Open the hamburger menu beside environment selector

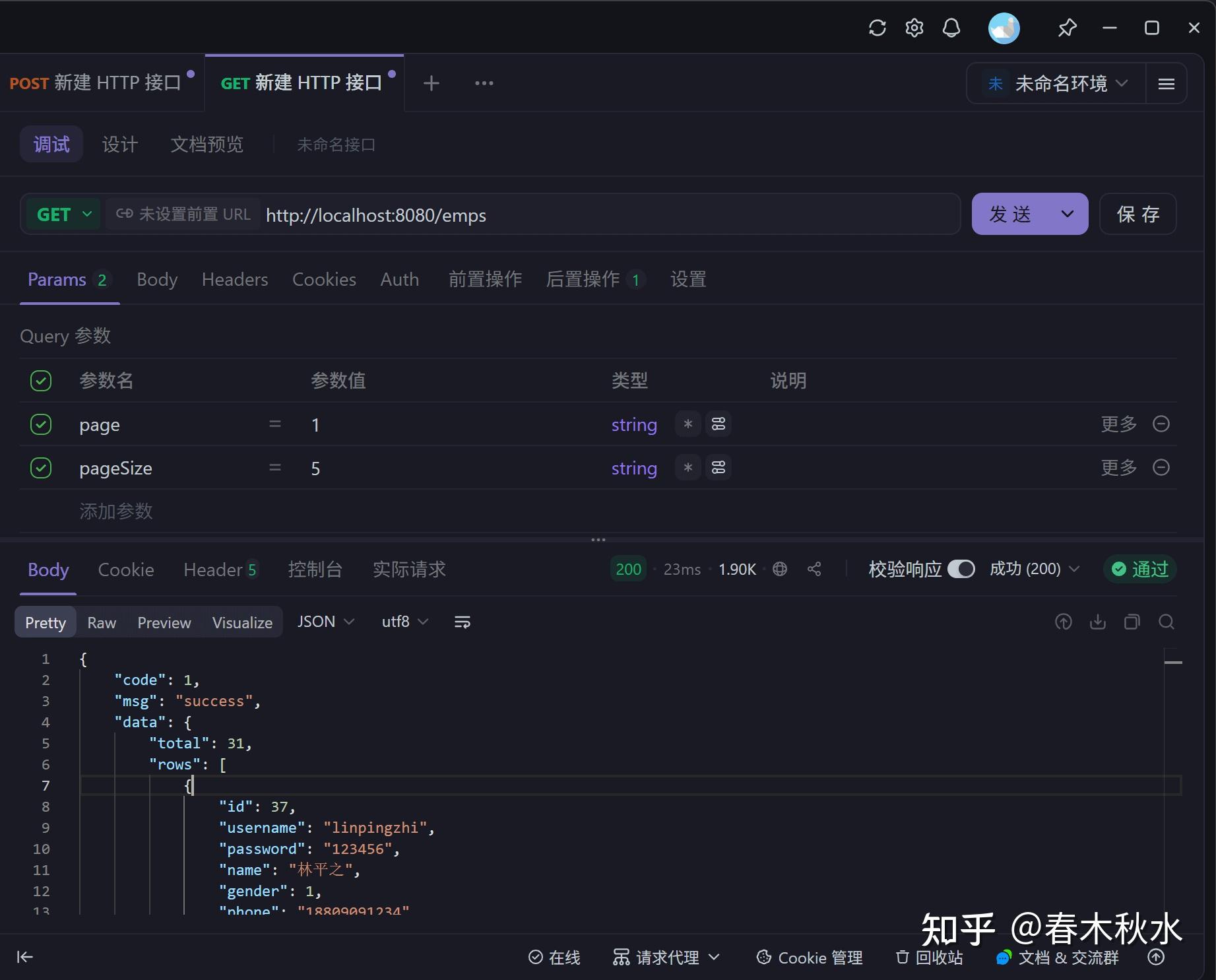point(1167,84)
